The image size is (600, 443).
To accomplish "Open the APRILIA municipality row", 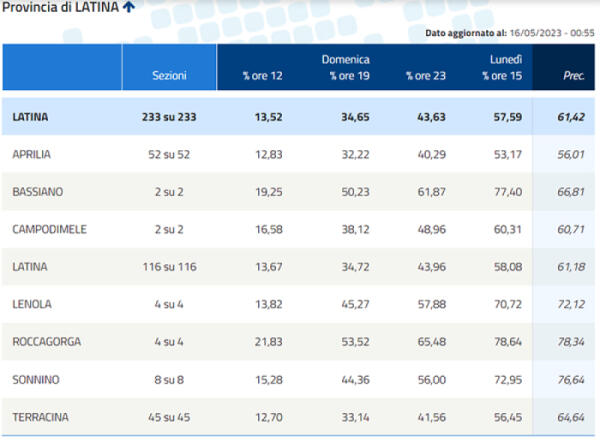I will [x=32, y=154].
